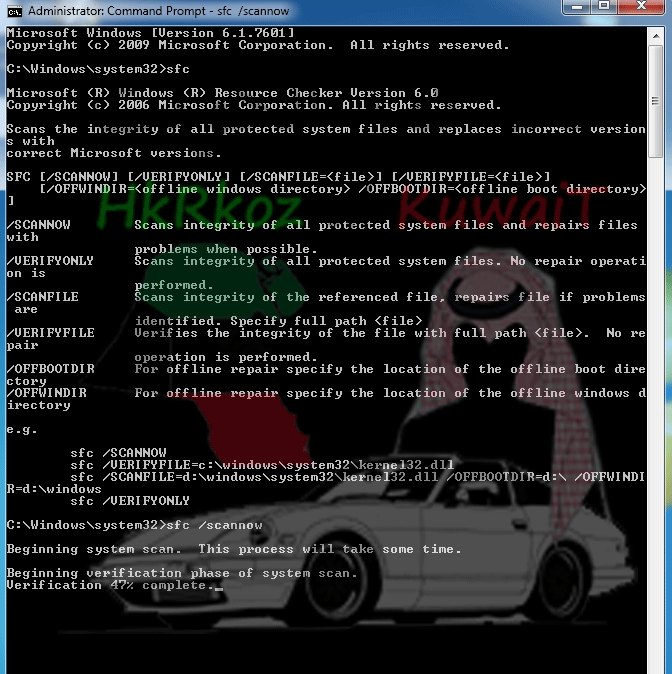The width and height of the screenshot is (672, 674).
Task: Click the 'operation is performed.' line
Action: 226,358
